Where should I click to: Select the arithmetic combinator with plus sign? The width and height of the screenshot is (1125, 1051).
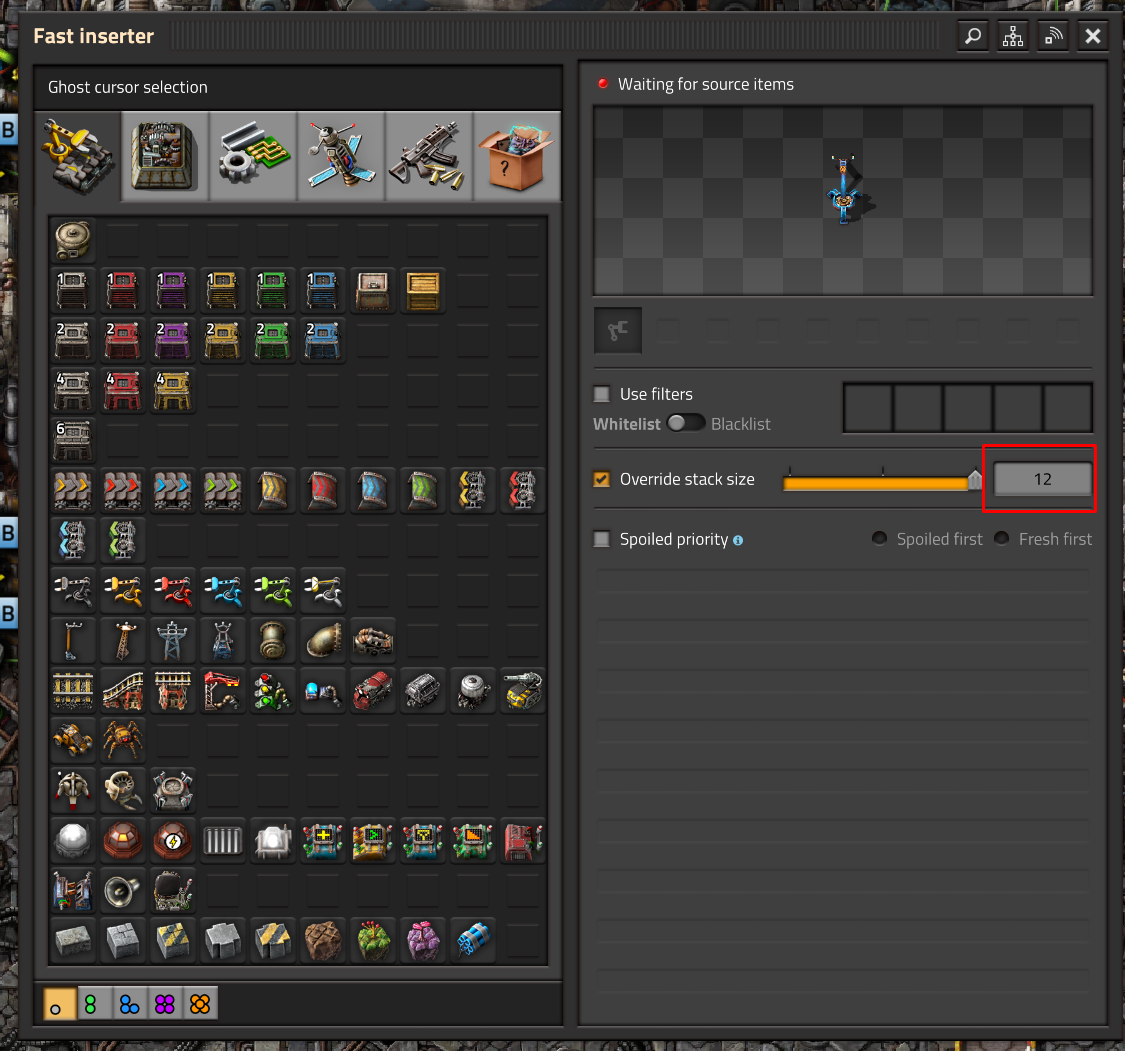323,841
